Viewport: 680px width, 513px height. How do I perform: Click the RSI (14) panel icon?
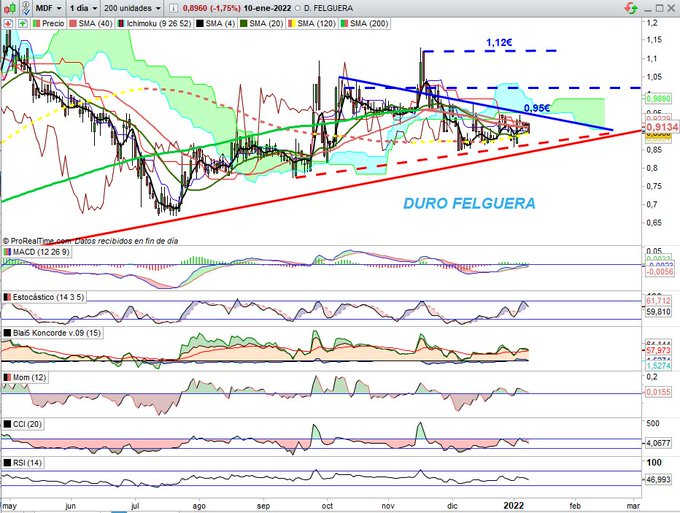click(7, 463)
